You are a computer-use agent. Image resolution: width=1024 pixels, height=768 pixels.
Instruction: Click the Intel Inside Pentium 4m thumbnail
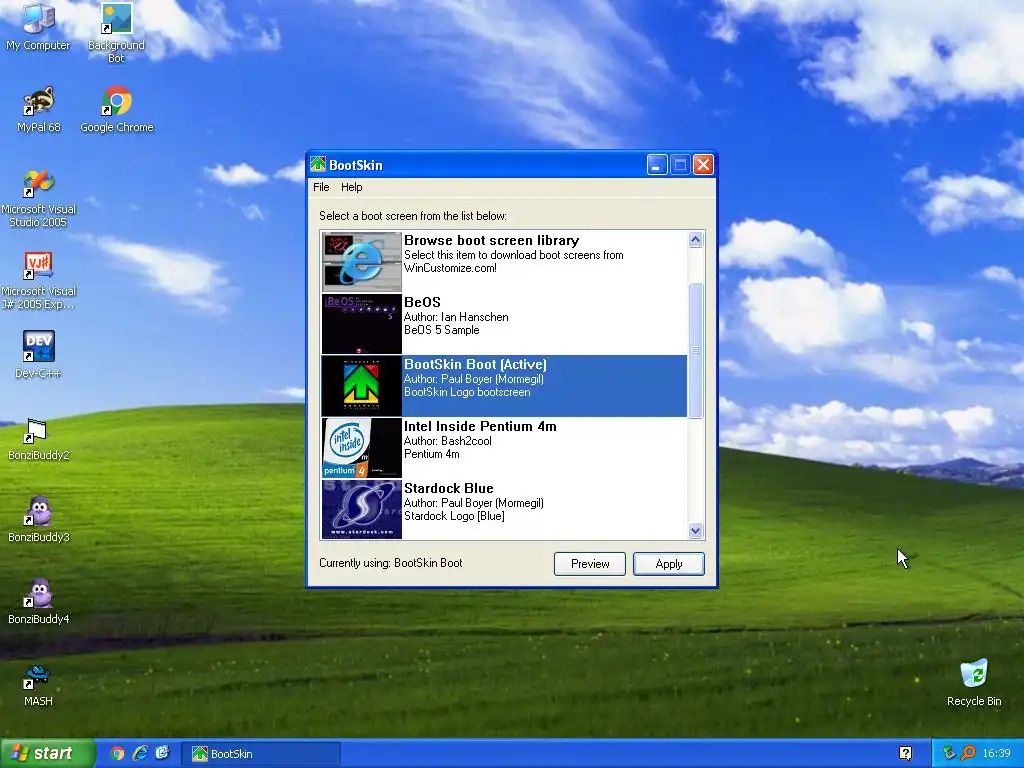pos(362,447)
